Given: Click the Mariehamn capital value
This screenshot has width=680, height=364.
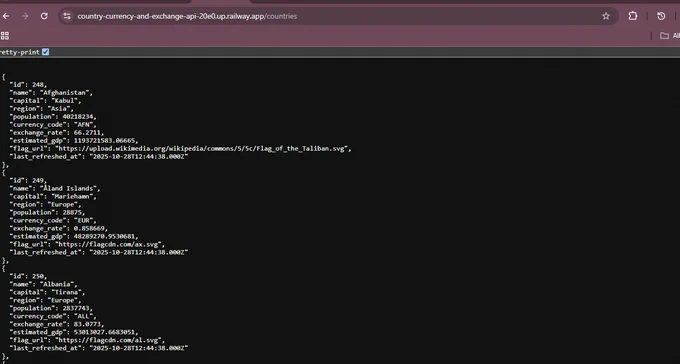Looking at the screenshot, I should (x=72, y=197).
